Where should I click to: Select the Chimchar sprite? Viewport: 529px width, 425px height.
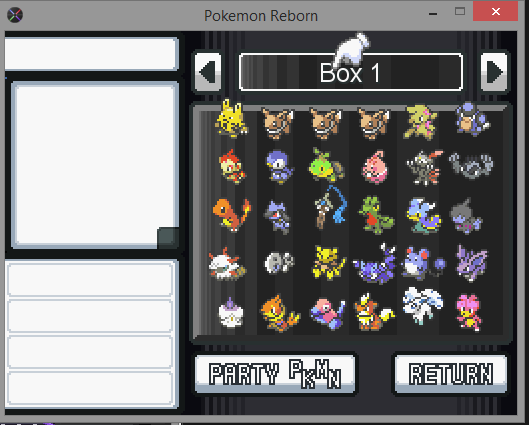coord(232,167)
